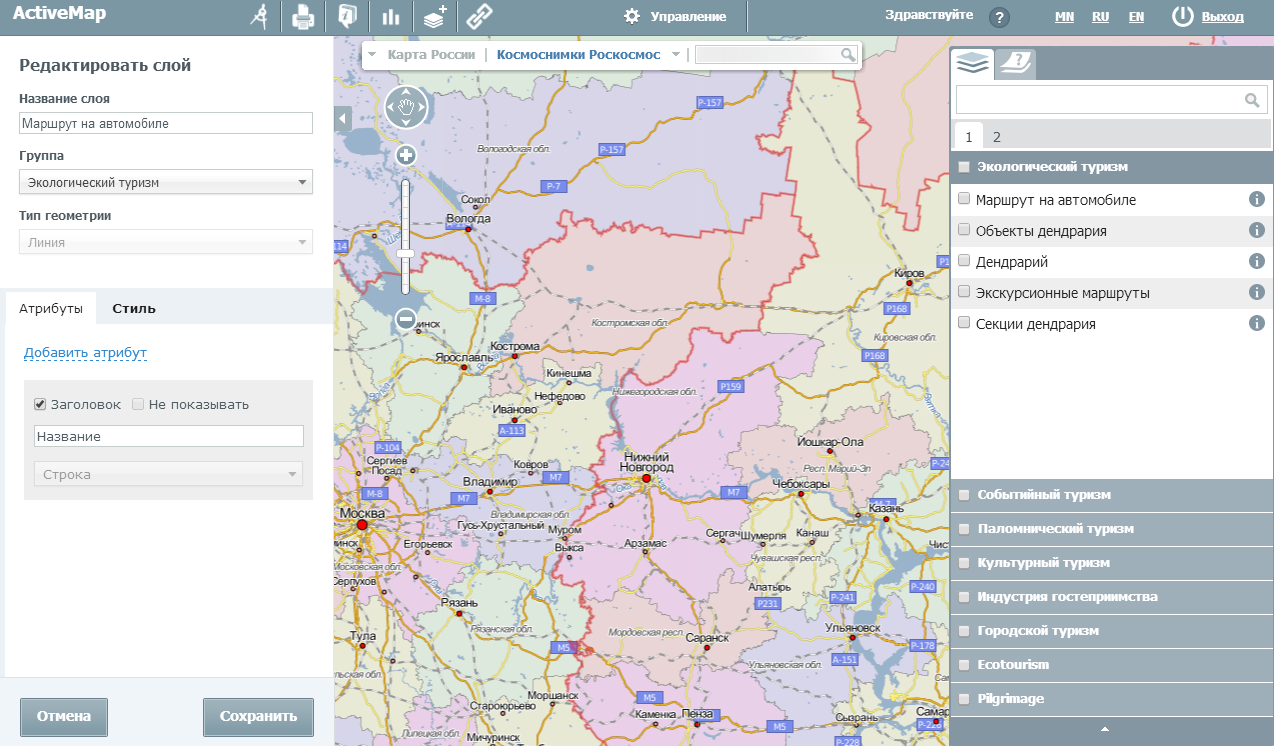This screenshot has height=746, width=1274.
Task: Click the printer icon to print map
Action: [303, 17]
